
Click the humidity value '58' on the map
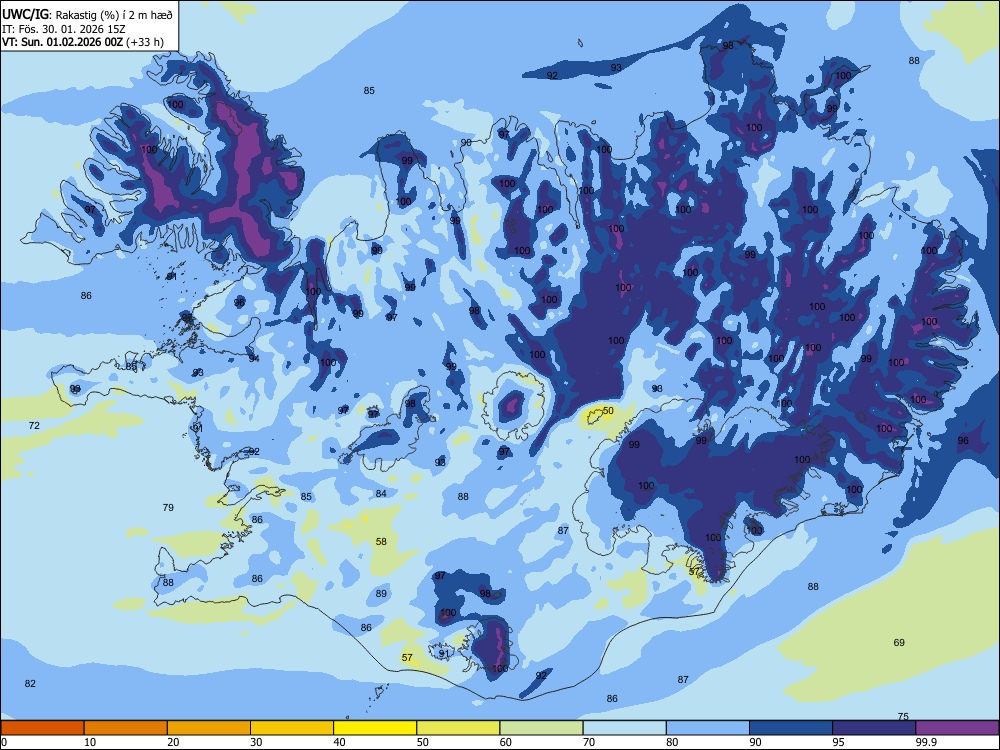click(x=381, y=541)
